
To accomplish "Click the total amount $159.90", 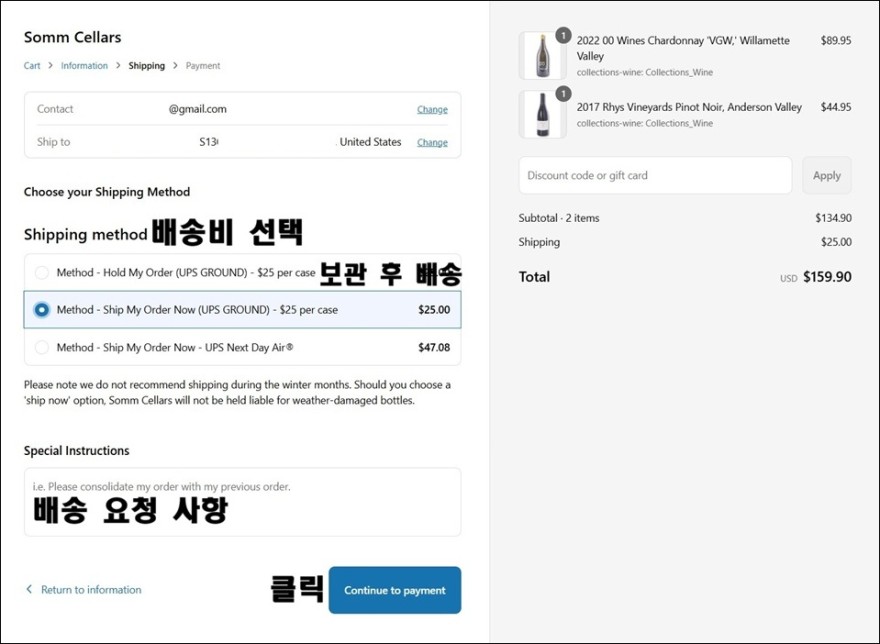I will click(x=827, y=277).
